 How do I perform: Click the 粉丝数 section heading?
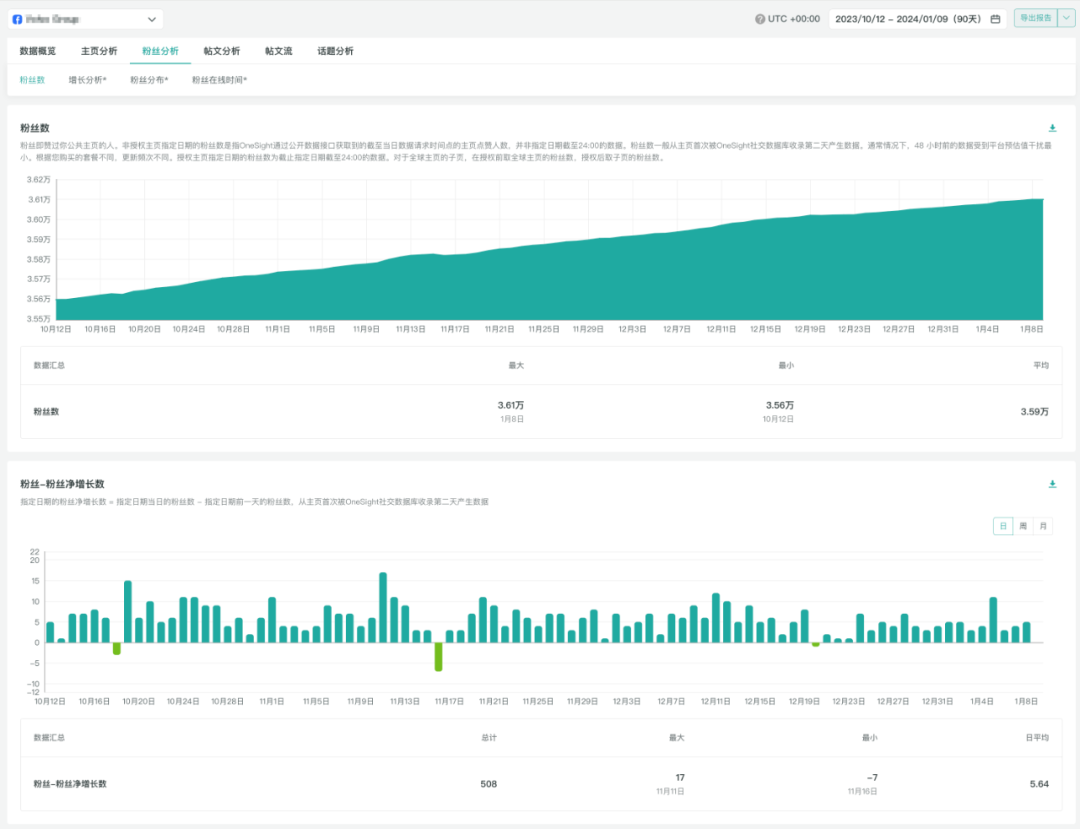click(34, 128)
